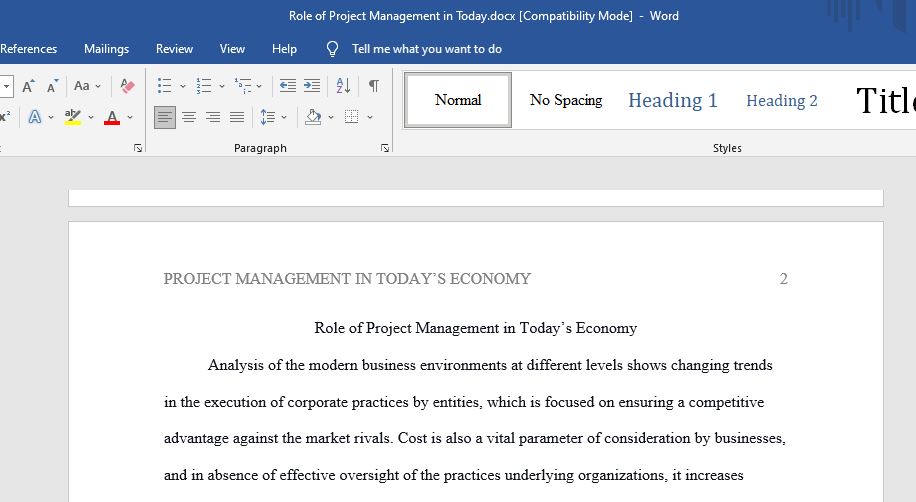
Task: Apply bulleted list
Action: pyautogui.click(x=165, y=86)
